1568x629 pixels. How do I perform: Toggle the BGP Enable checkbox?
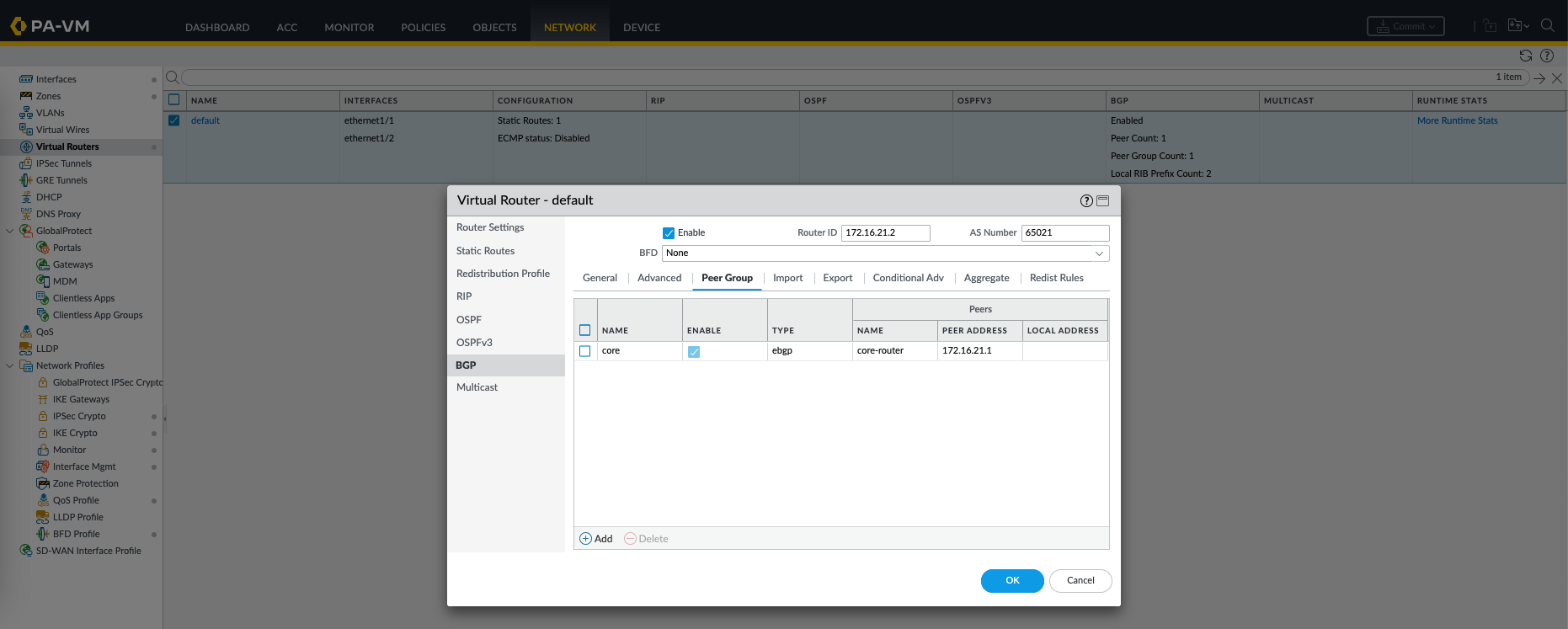tap(669, 233)
